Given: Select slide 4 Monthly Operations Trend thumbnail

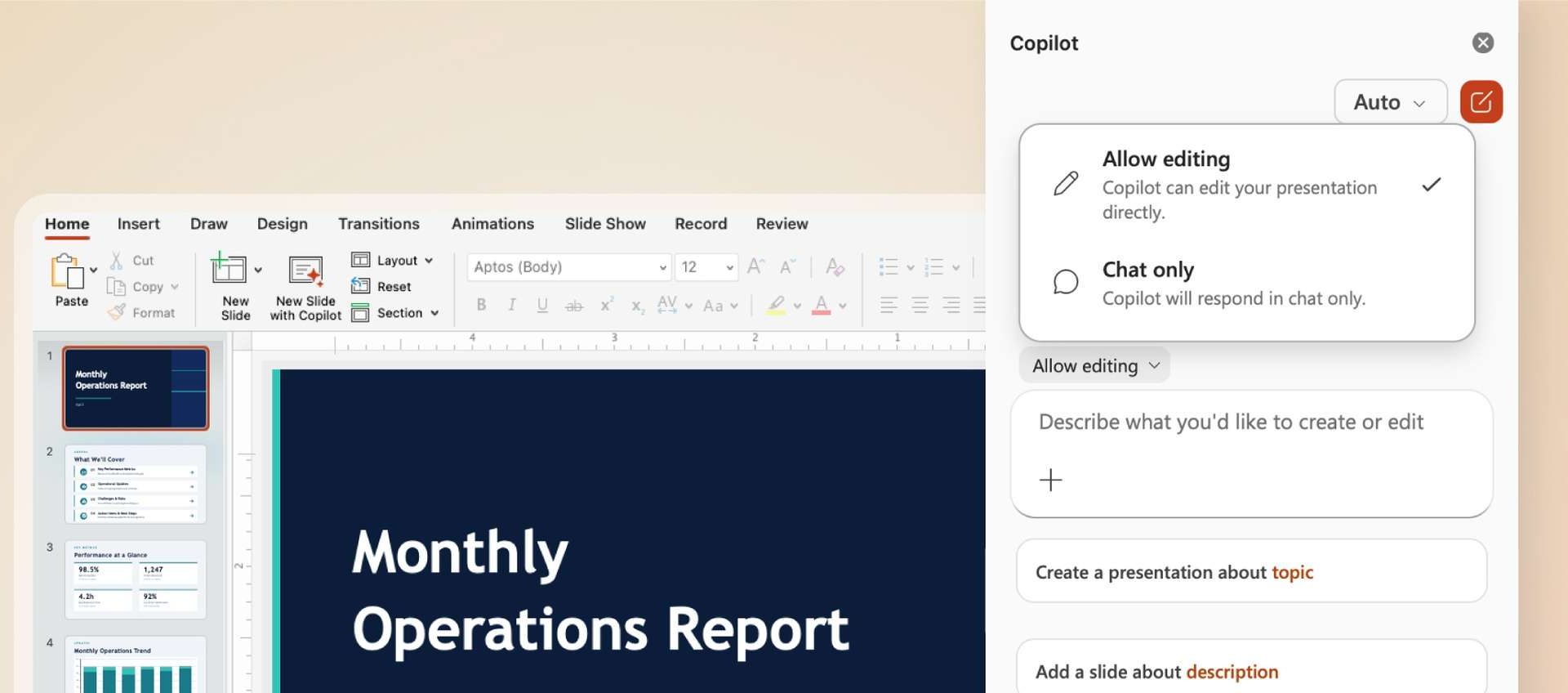Looking at the screenshot, I should point(136,664).
